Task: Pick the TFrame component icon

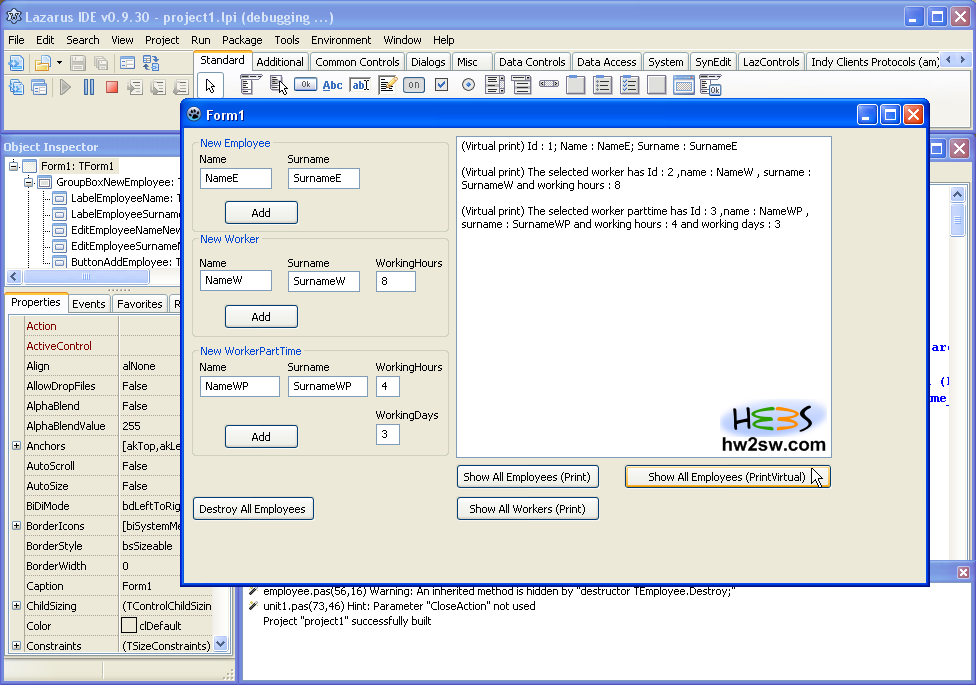Action: 683,85
